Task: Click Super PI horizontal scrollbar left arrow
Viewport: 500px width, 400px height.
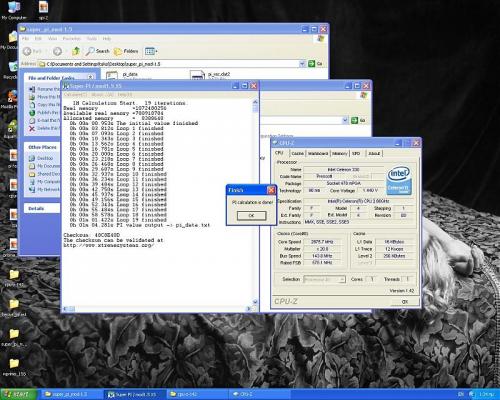Action: (66, 309)
